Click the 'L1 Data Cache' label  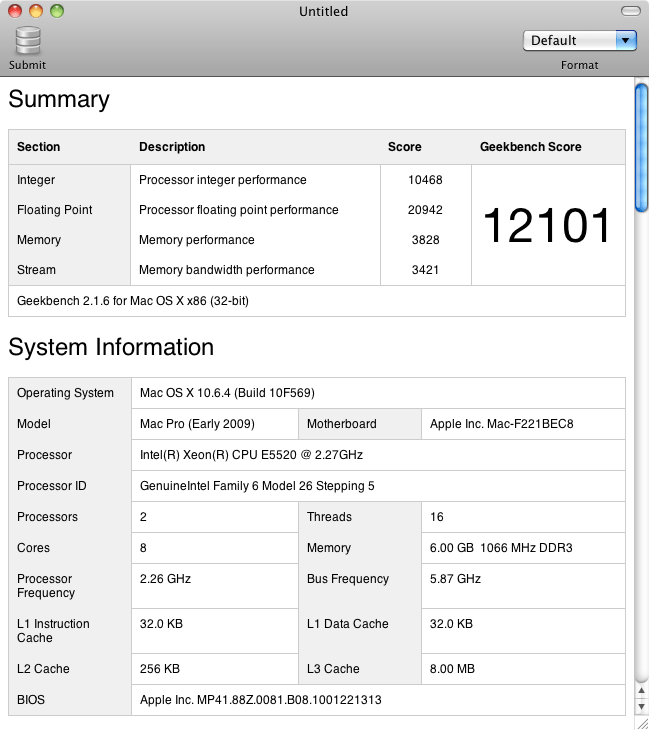(347, 624)
